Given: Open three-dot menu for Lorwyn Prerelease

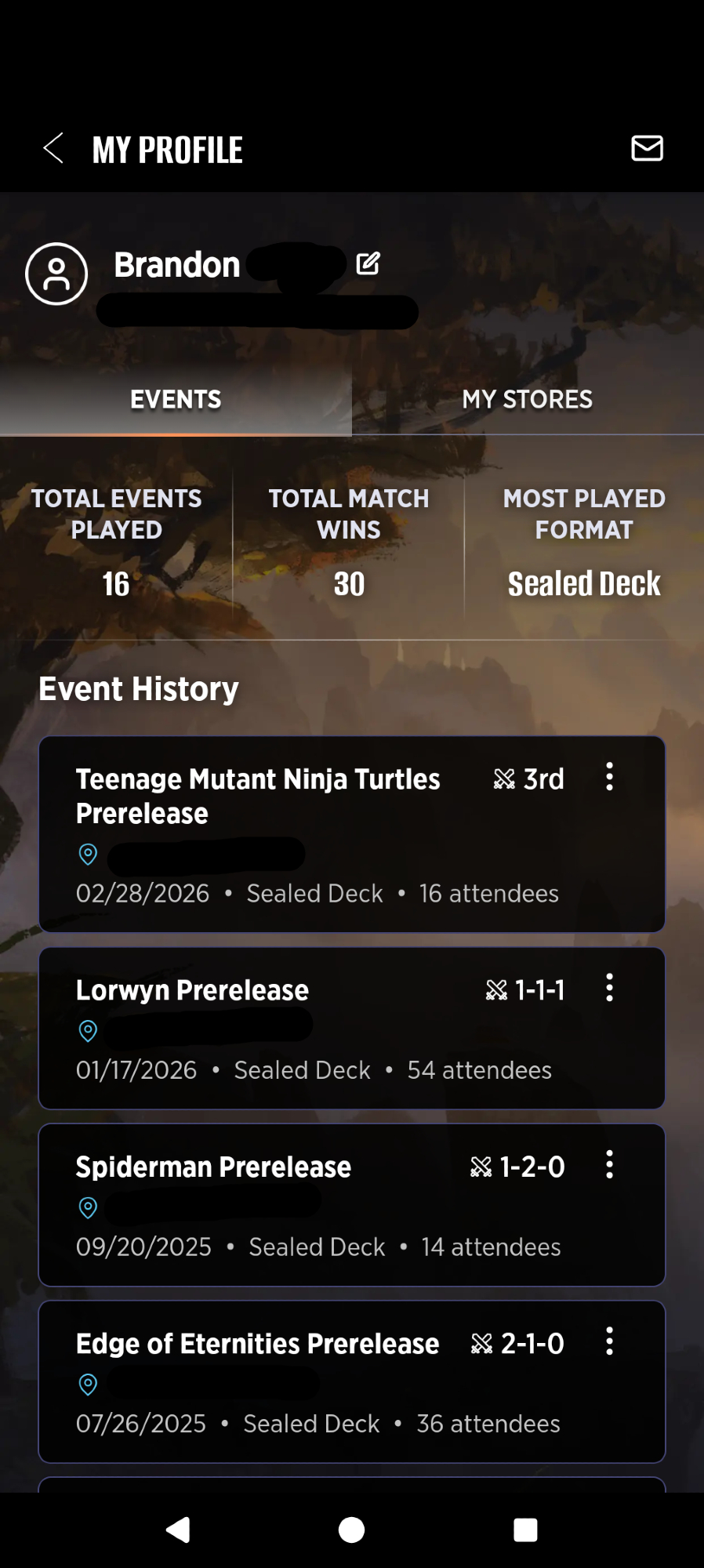Looking at the screenshot, I should [609, 988].
